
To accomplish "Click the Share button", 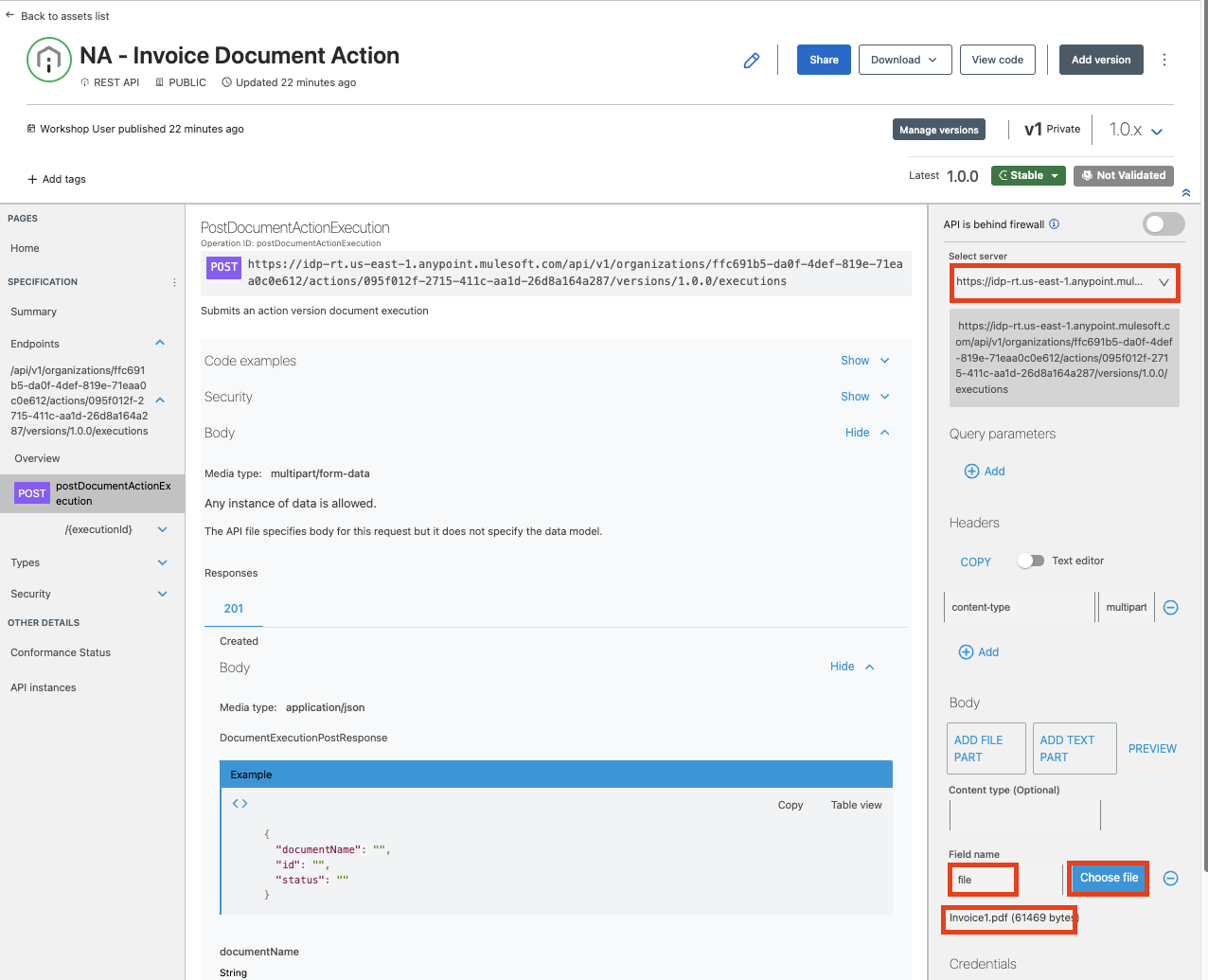I will (824, 60).
